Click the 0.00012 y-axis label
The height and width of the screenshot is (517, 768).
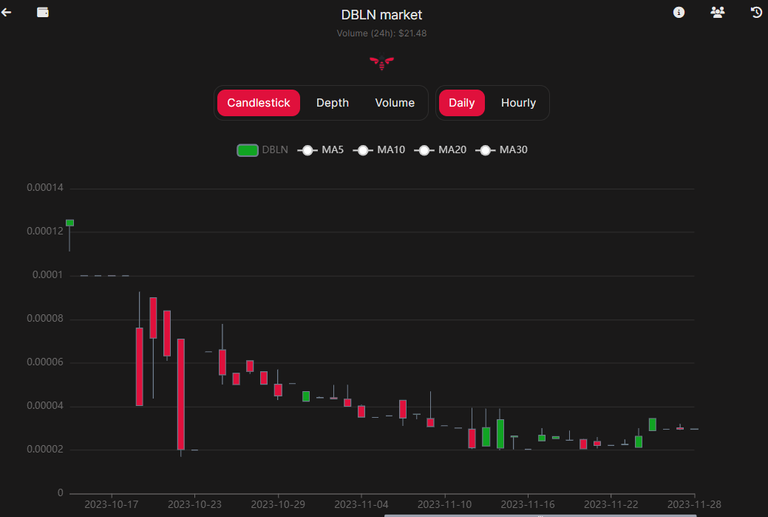click(x=45, y=231)
